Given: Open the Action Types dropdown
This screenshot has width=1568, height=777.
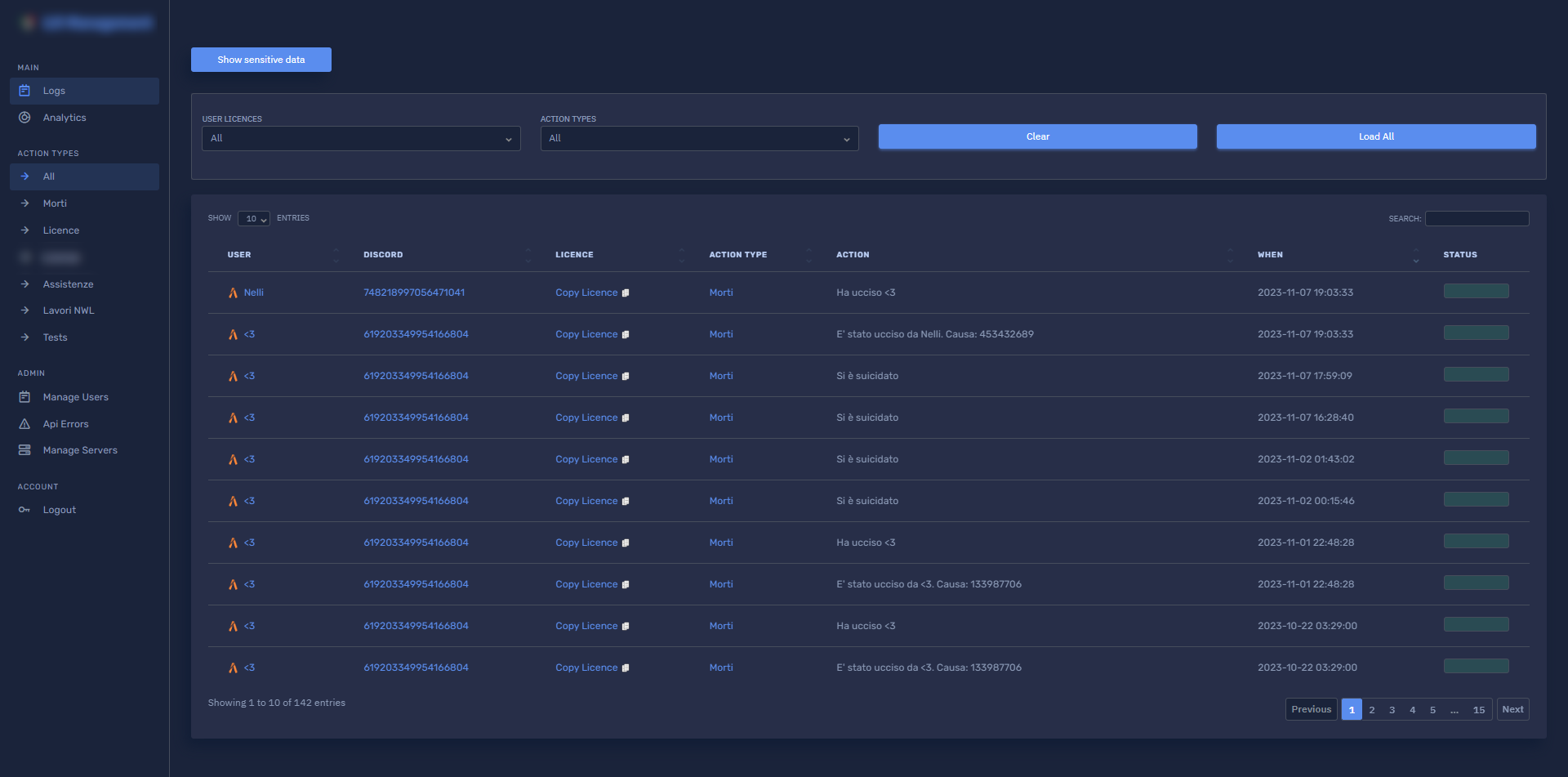Looking at the screenshot, I should tap(699, 139).
